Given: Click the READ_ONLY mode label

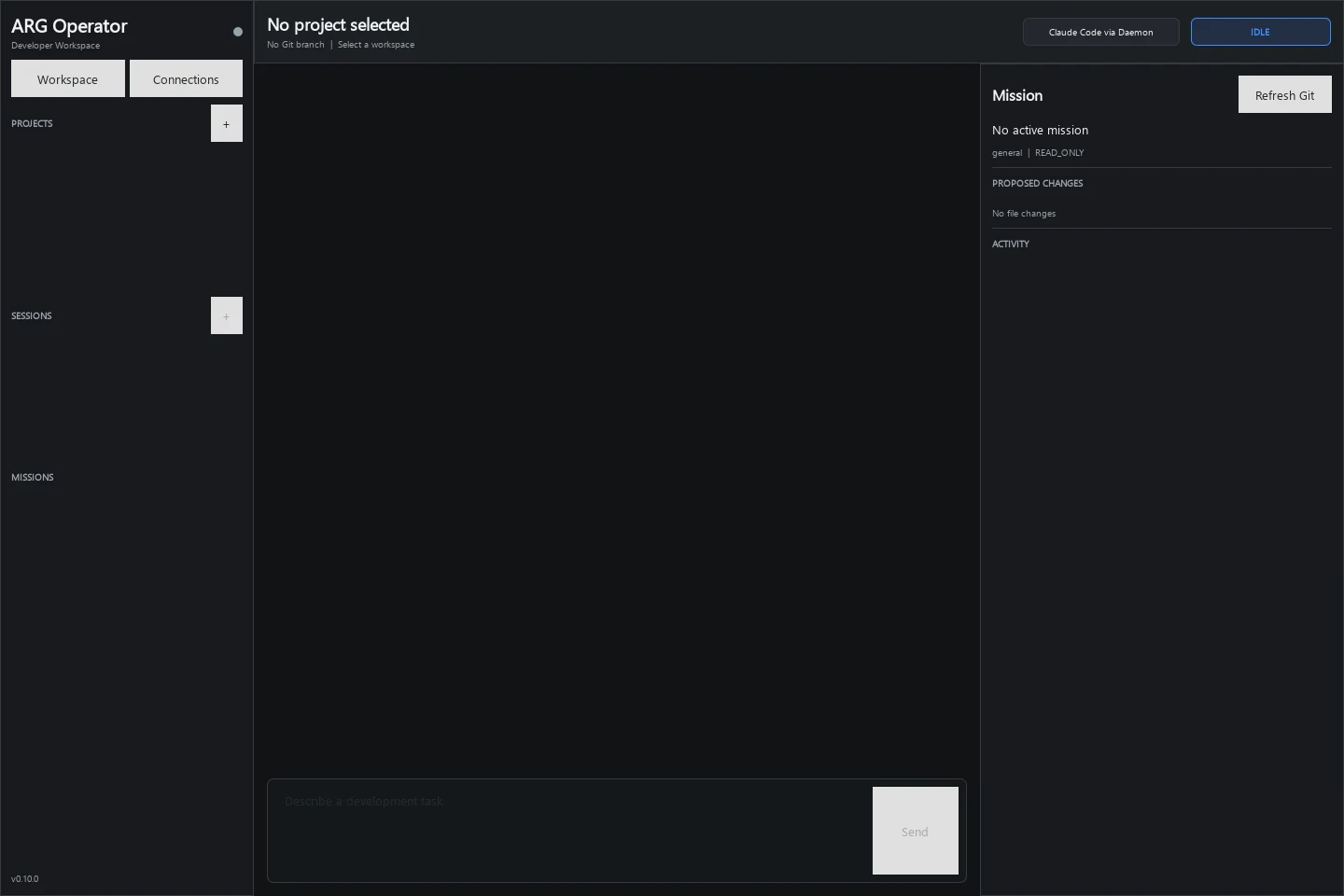Looking at the screenshot, I should 1059,152.
